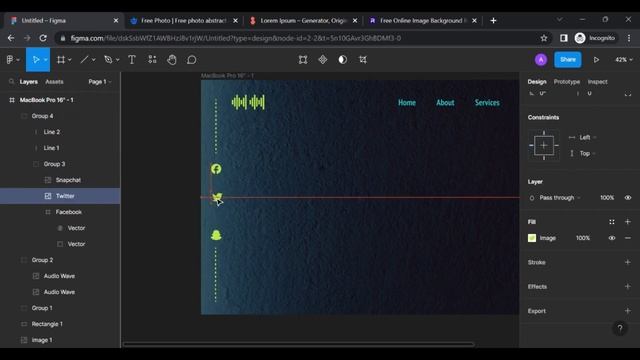
Task: Select the Facebook layer
Action: 60,212
